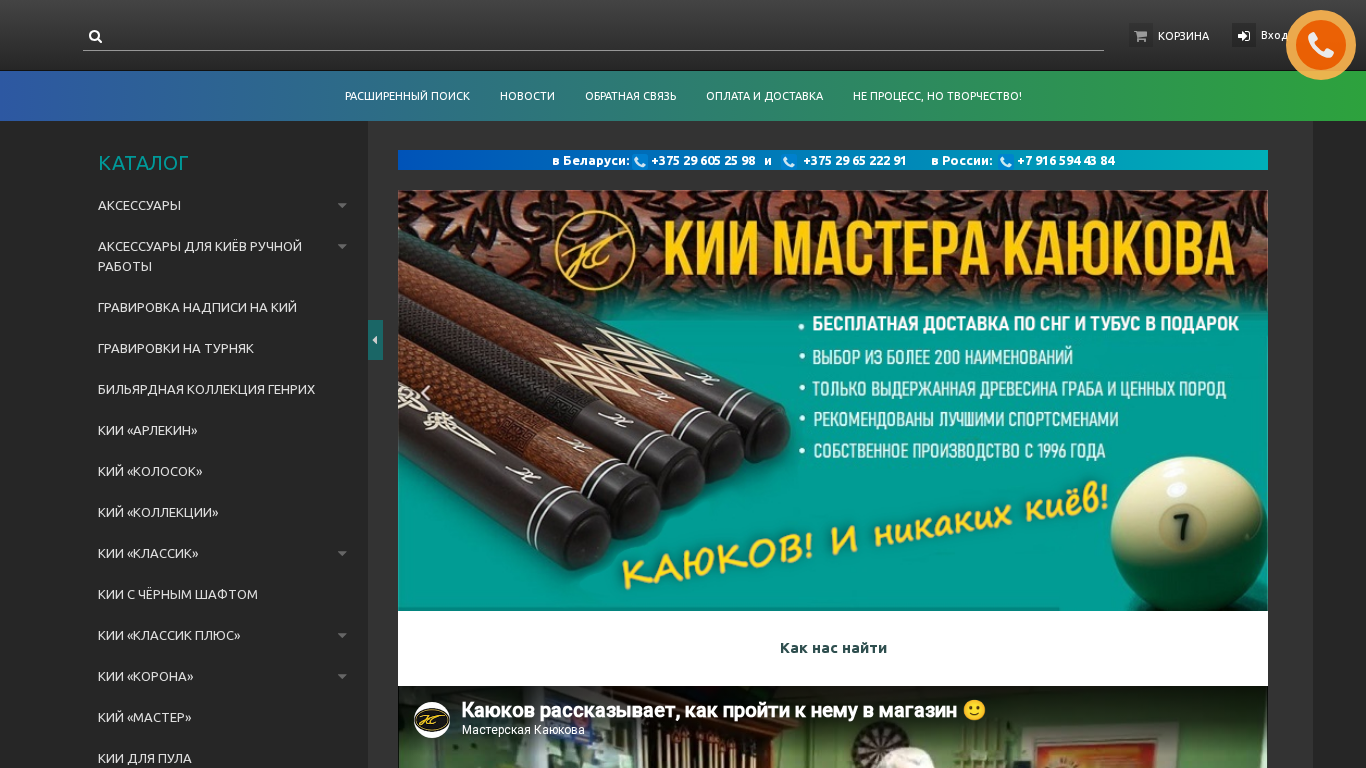The image size is (1366, 768).
Task: Click the Russia number +7 916 594 43 84
Action: pos(1066,161)
